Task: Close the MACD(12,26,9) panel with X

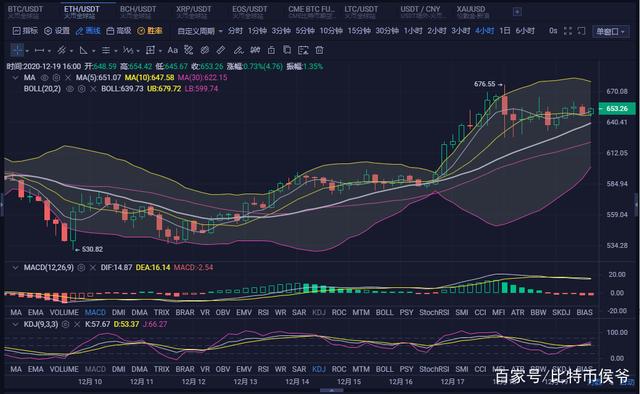Action: (x=93, y=267)
